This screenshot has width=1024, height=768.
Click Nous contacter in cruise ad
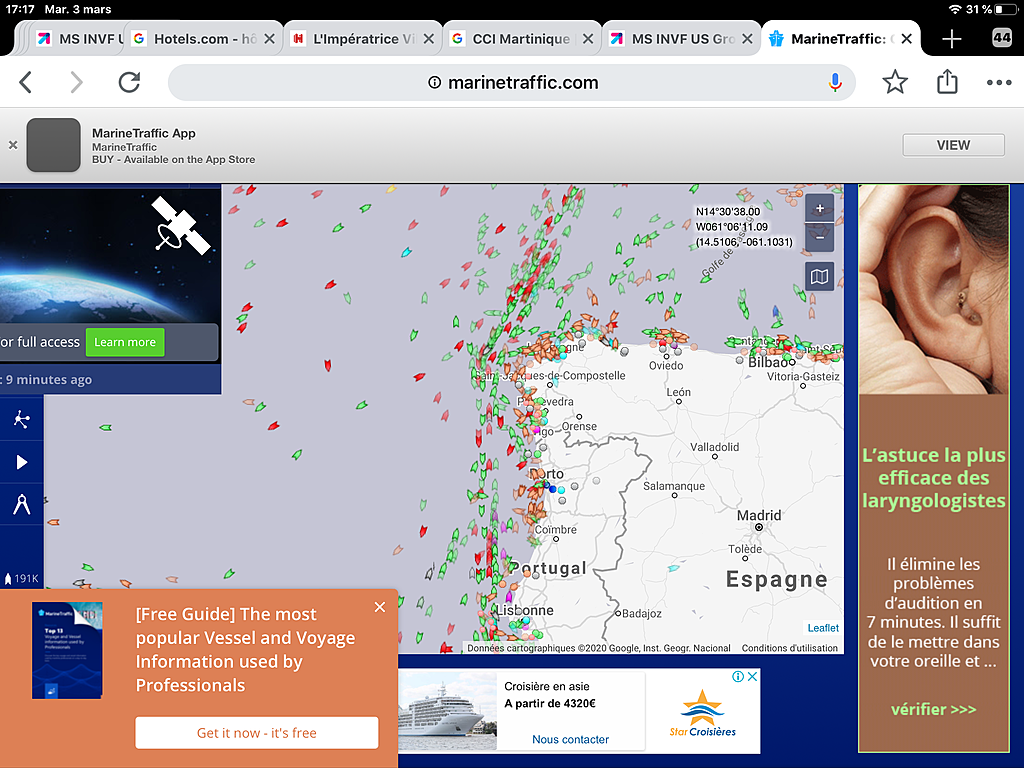coord(570,739)
